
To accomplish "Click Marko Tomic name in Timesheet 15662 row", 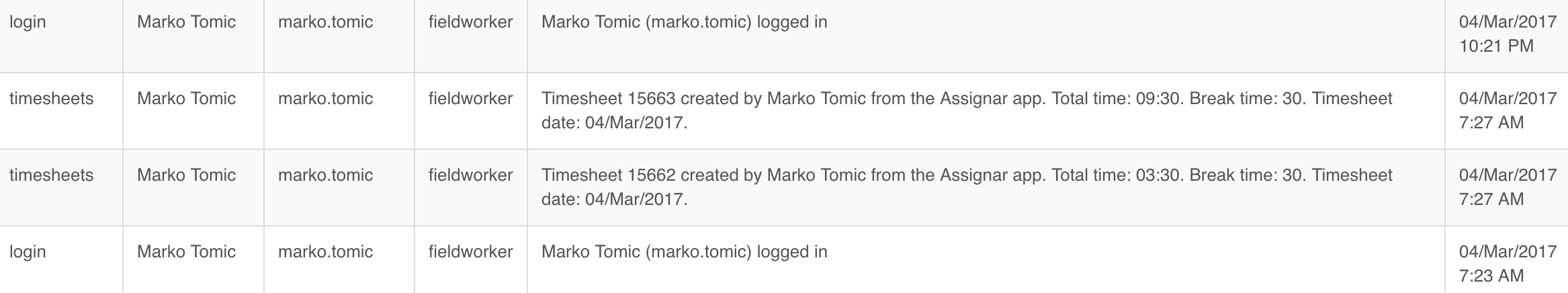I will click(186, 175).
